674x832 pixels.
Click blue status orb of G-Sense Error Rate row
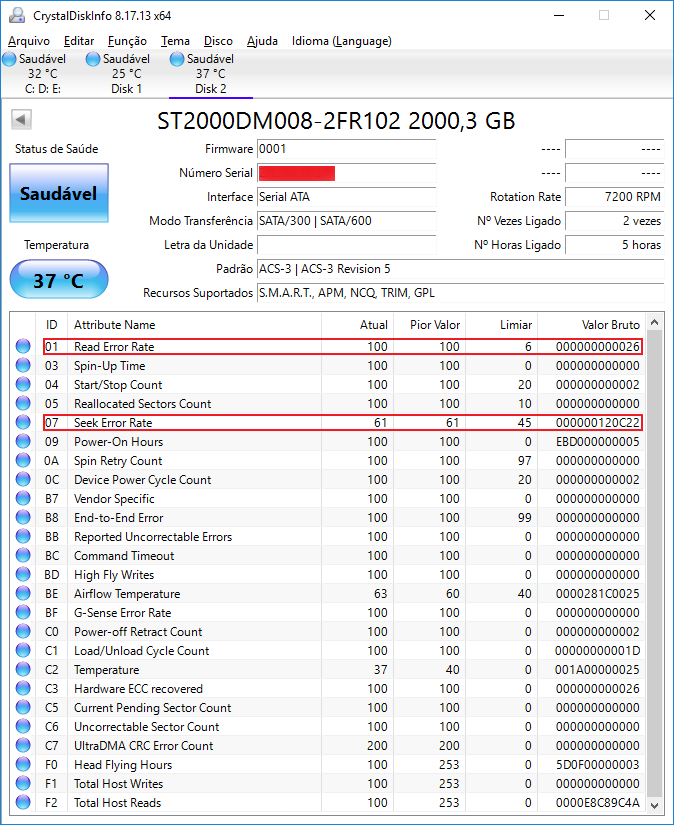23,612
